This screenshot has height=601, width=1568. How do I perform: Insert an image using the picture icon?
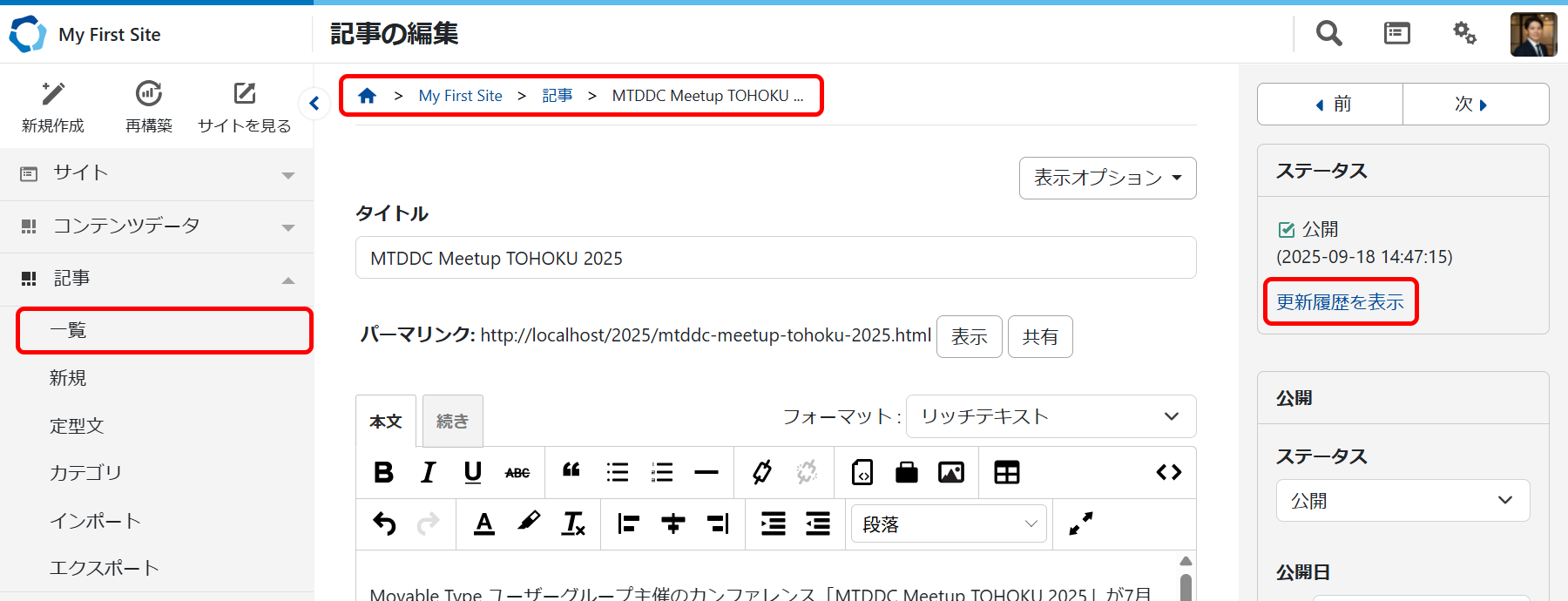(950, 472)
